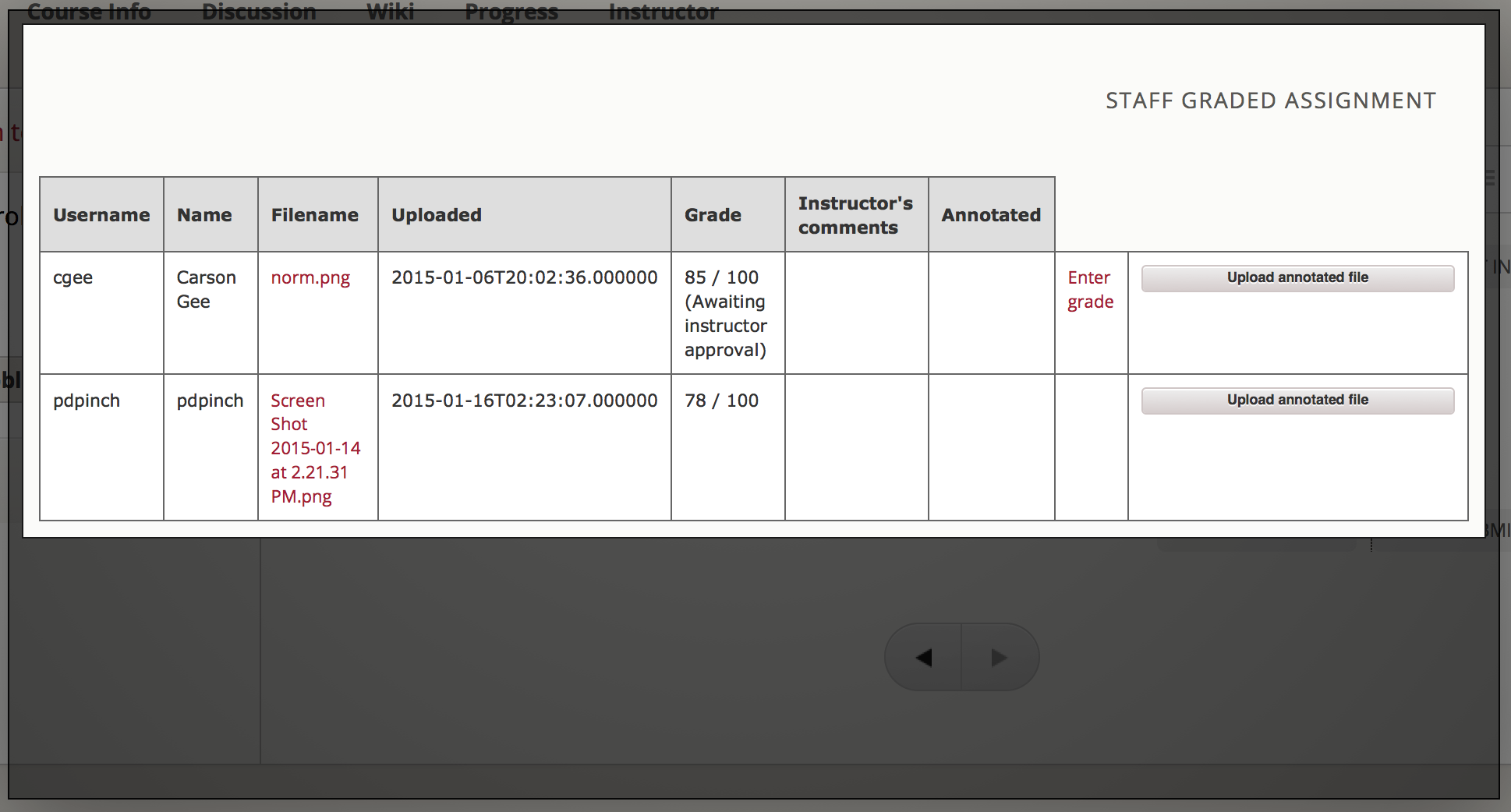Viewport: 1511px width, 812px height.
Task: Select upload time 2015-01-16T02:23:07.000000
Action: [525, 401]
